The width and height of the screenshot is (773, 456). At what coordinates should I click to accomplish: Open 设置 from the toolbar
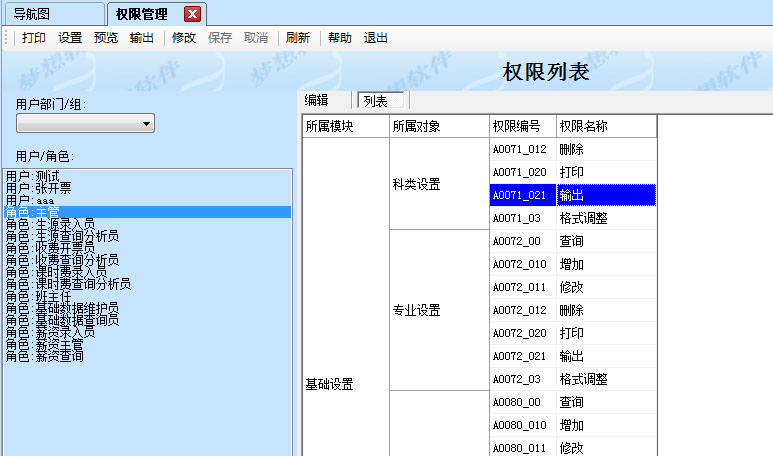click(70, 38)
